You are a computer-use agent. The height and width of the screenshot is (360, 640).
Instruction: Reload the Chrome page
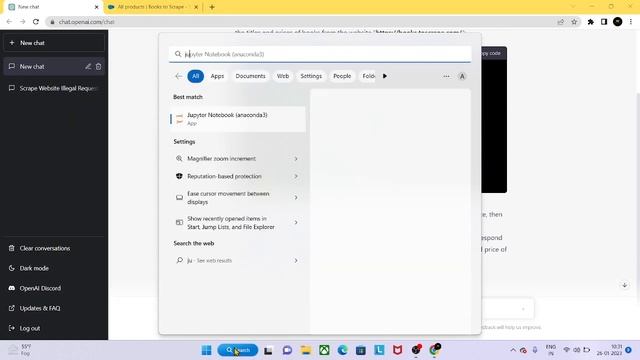36,22
